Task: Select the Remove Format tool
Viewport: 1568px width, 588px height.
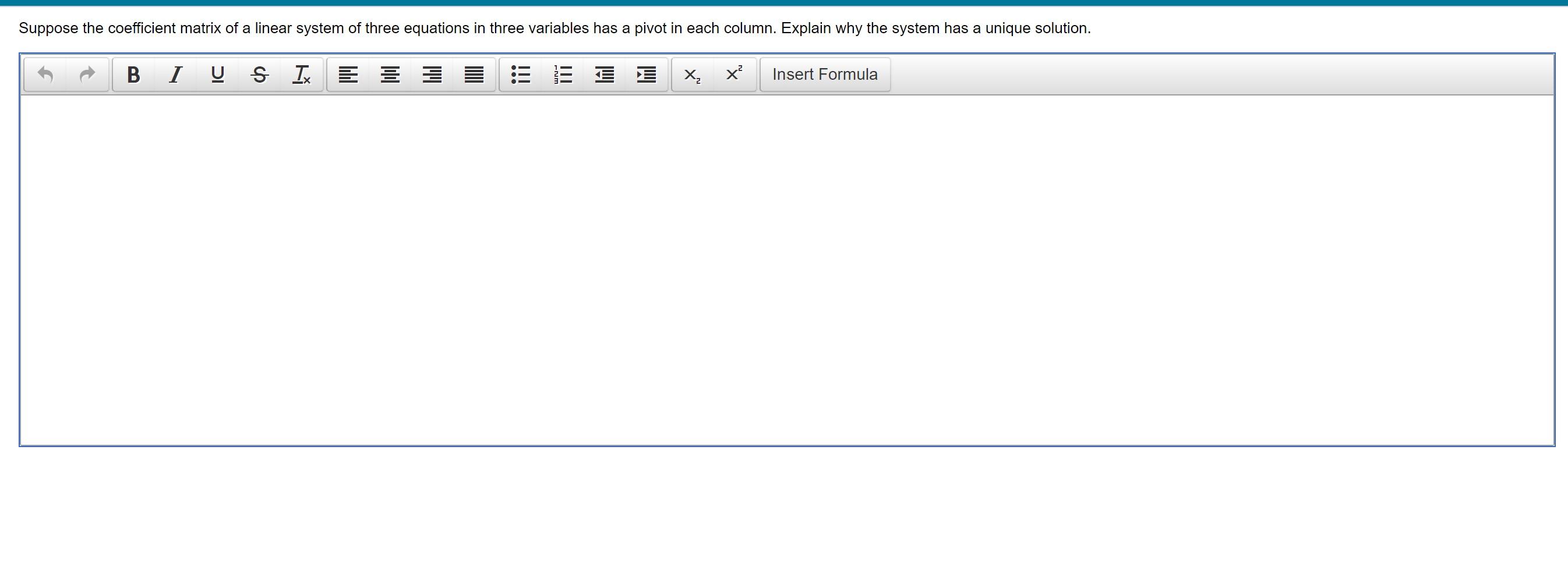Action: click(301, 75)
